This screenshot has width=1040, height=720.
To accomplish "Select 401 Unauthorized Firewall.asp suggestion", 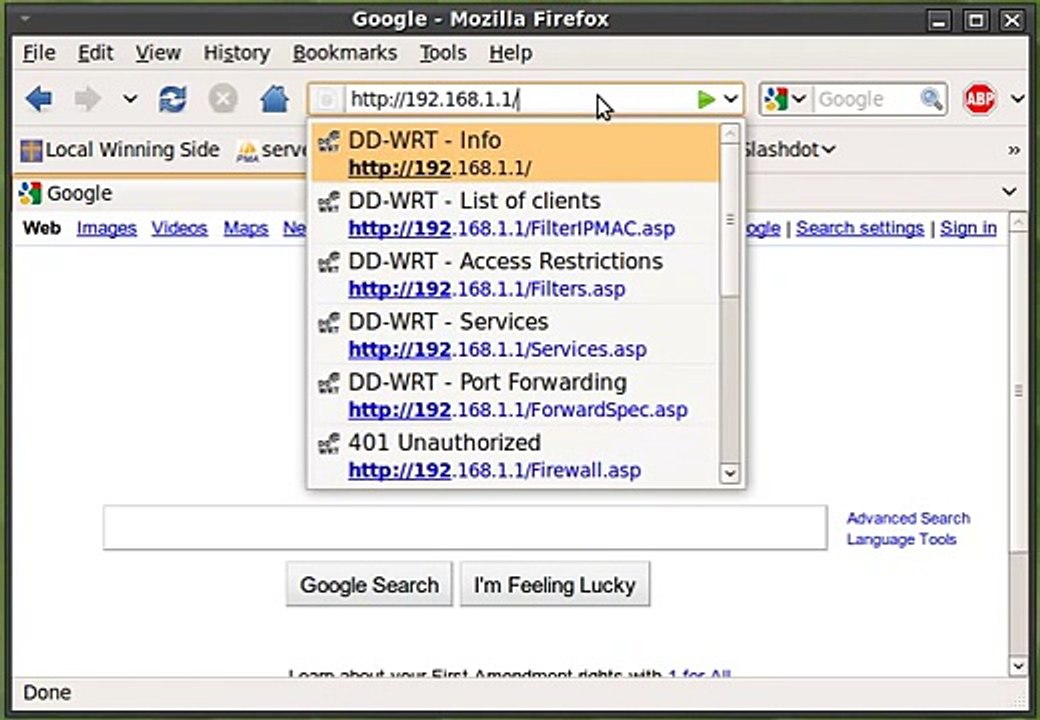I will (x=515, y=455).
